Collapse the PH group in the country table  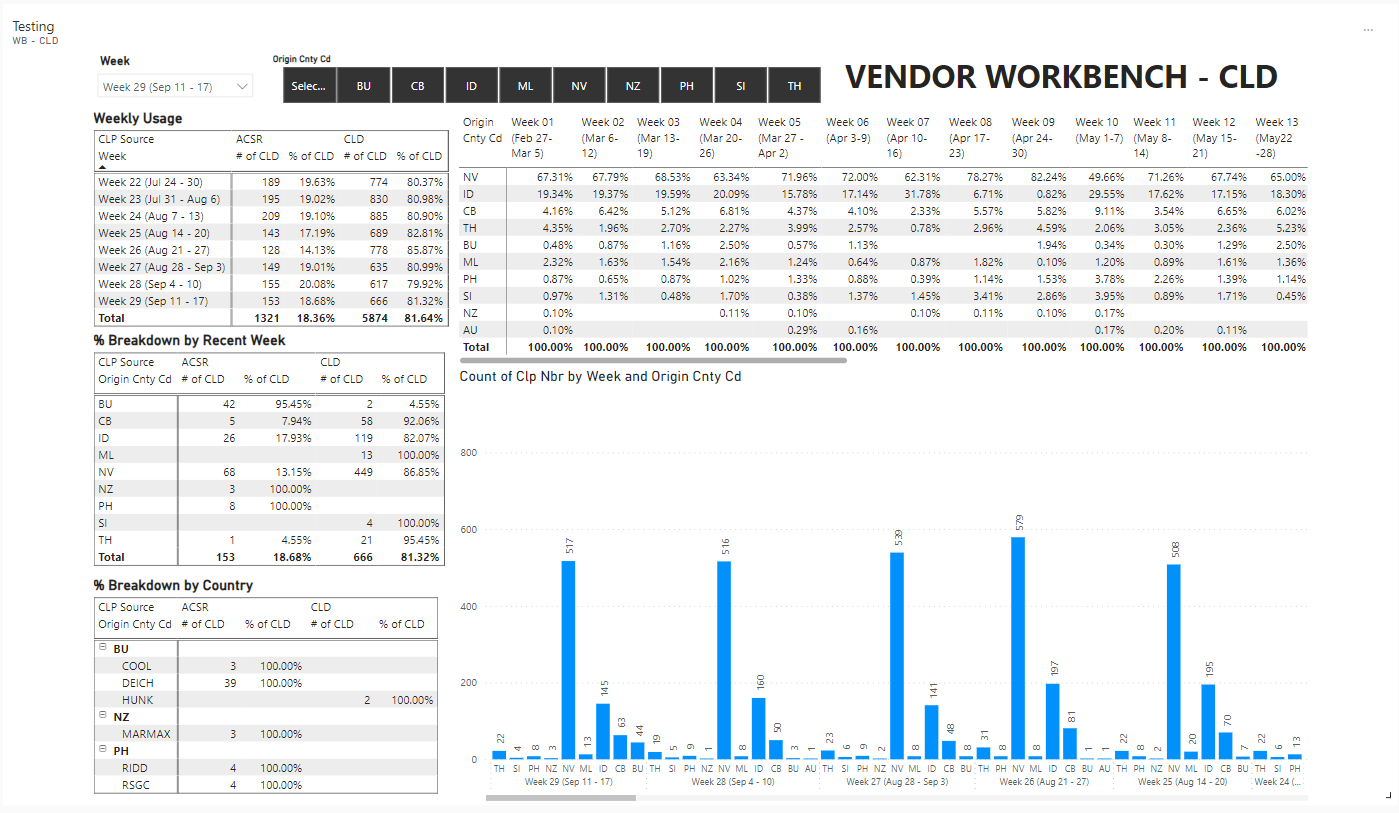103,750
